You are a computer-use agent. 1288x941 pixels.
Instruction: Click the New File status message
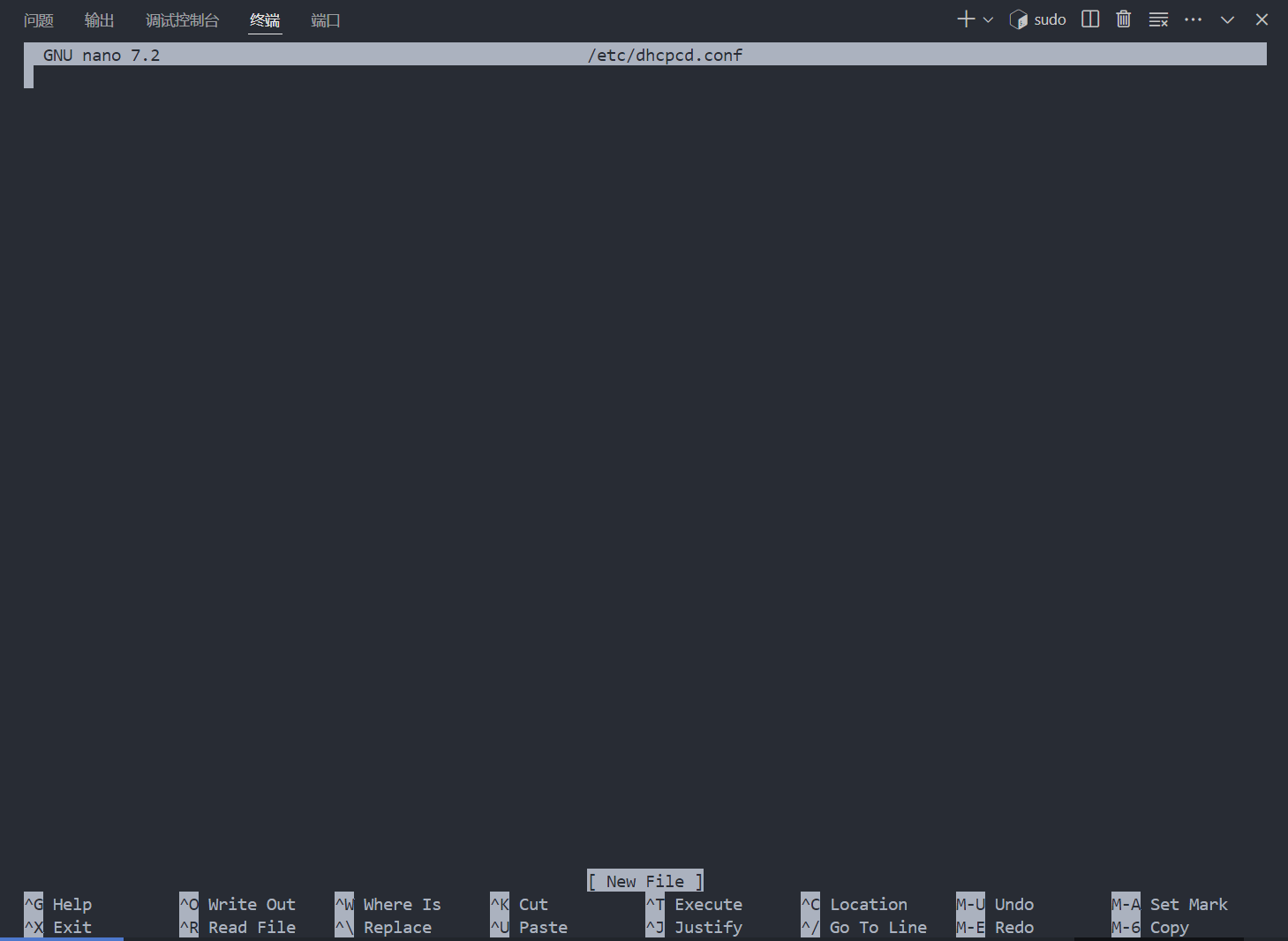pyautogui.click(x=645, y=881)
